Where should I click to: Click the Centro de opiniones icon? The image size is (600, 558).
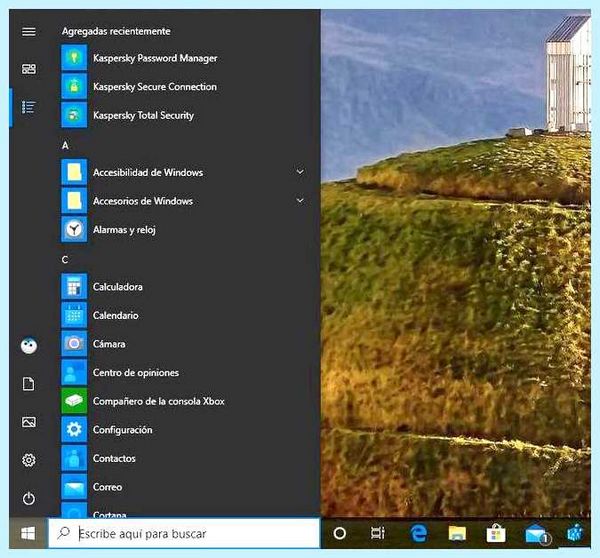coord(74,372)
